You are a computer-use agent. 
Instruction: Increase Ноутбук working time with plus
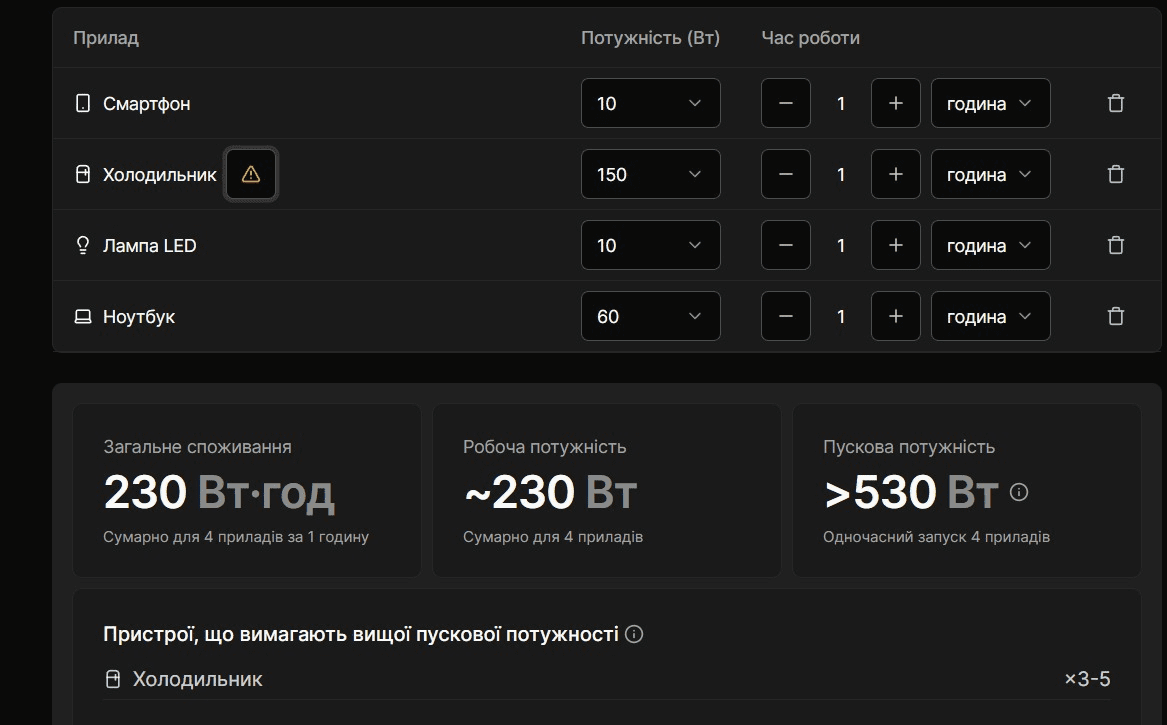point(895,316)
